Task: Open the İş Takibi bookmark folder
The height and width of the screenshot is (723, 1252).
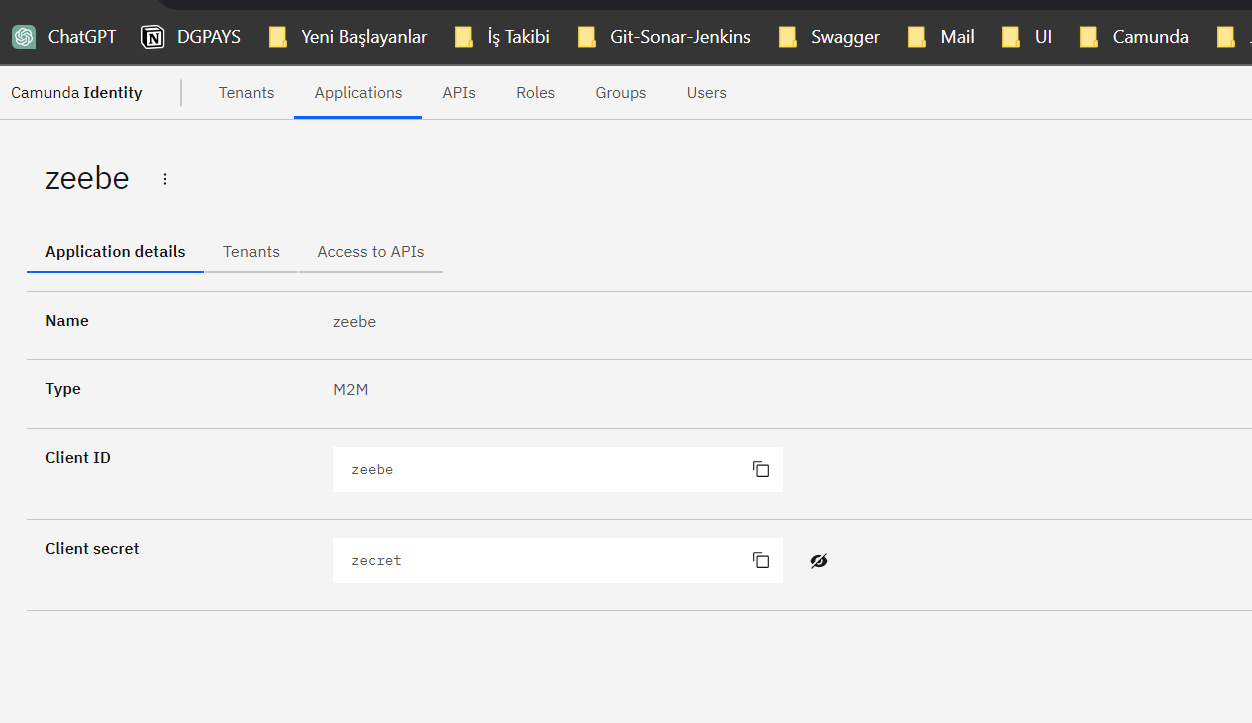Action: 502,37
